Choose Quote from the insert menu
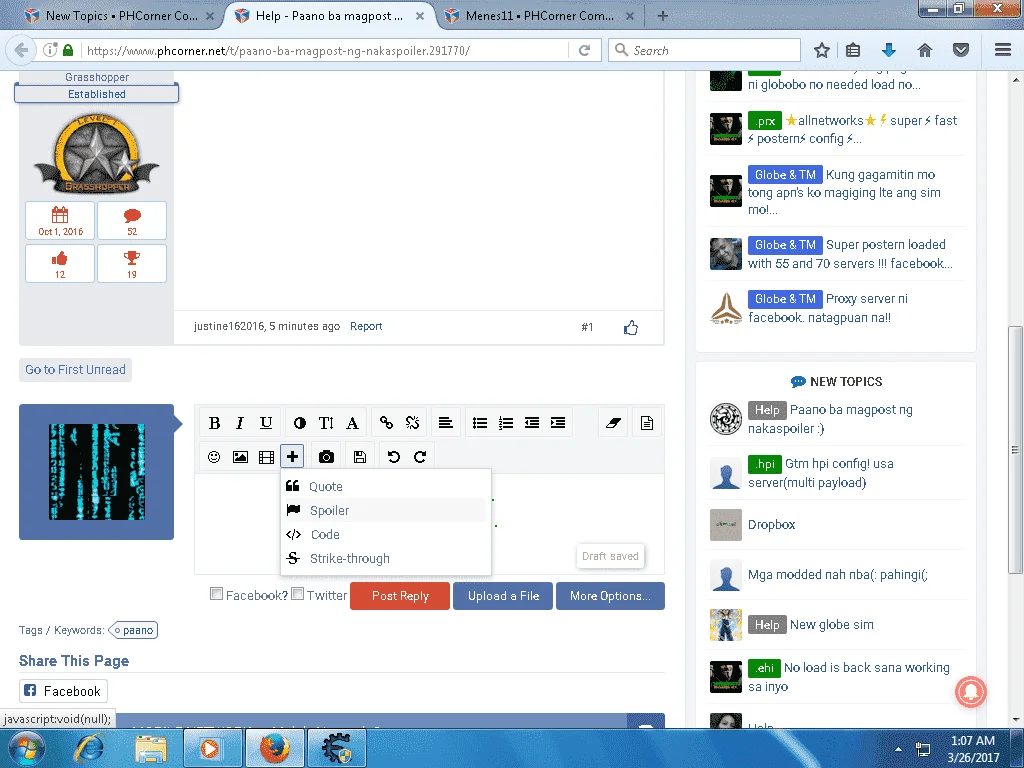The width and height of the screenshot is (1024, 768). tap(385, 486)
